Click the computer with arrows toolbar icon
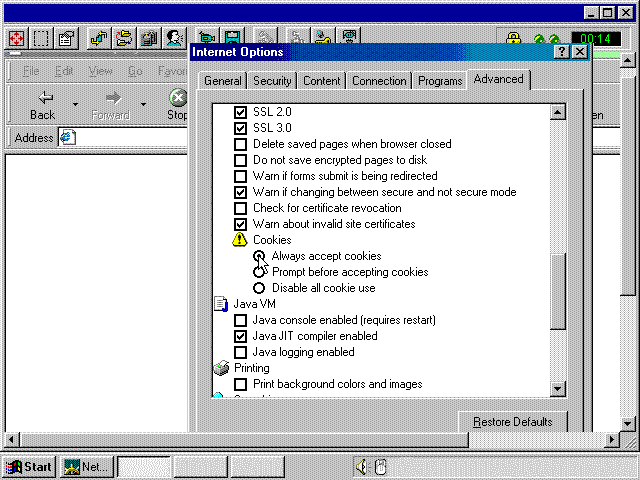 [149, 39]
